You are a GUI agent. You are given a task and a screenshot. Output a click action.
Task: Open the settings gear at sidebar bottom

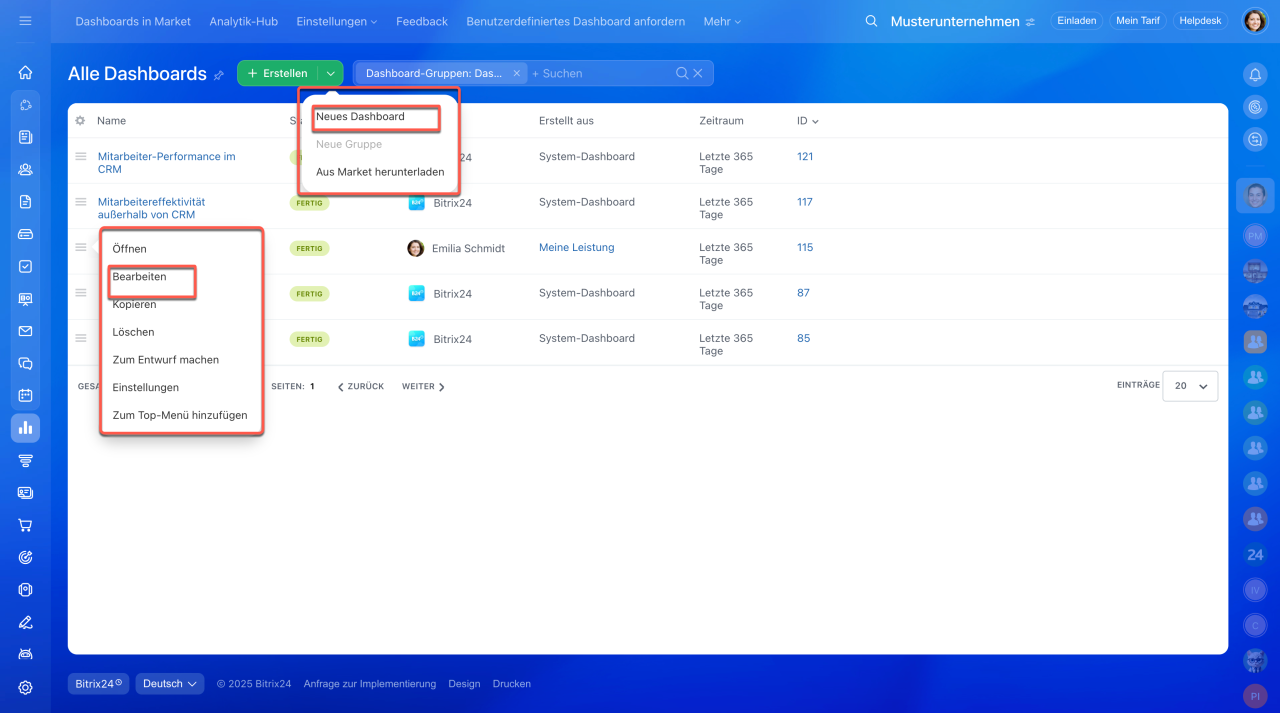pyautogui.click(x=25, y=687)
